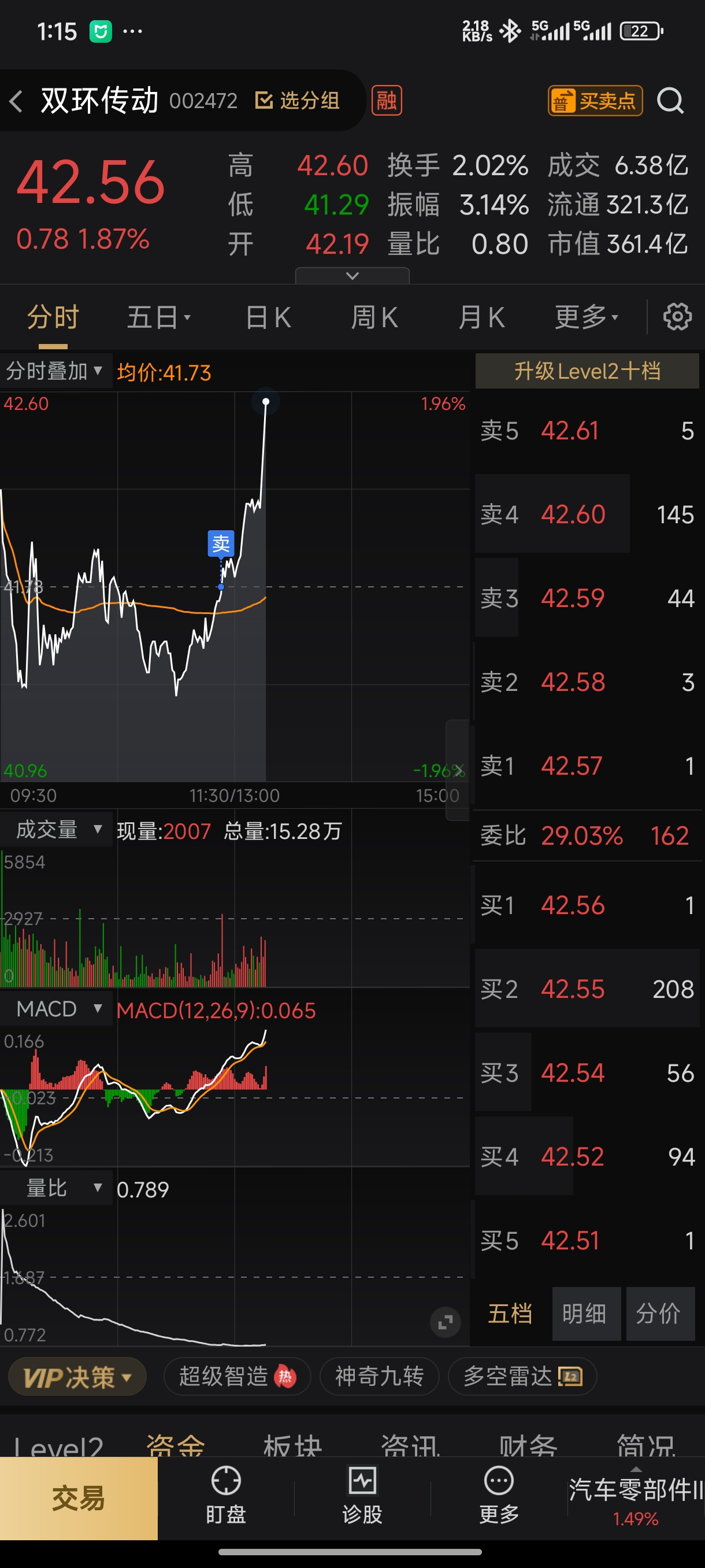Open chart settings gear icon
The width and height of the screenshot is (705, 1568).
click(677, 317)
